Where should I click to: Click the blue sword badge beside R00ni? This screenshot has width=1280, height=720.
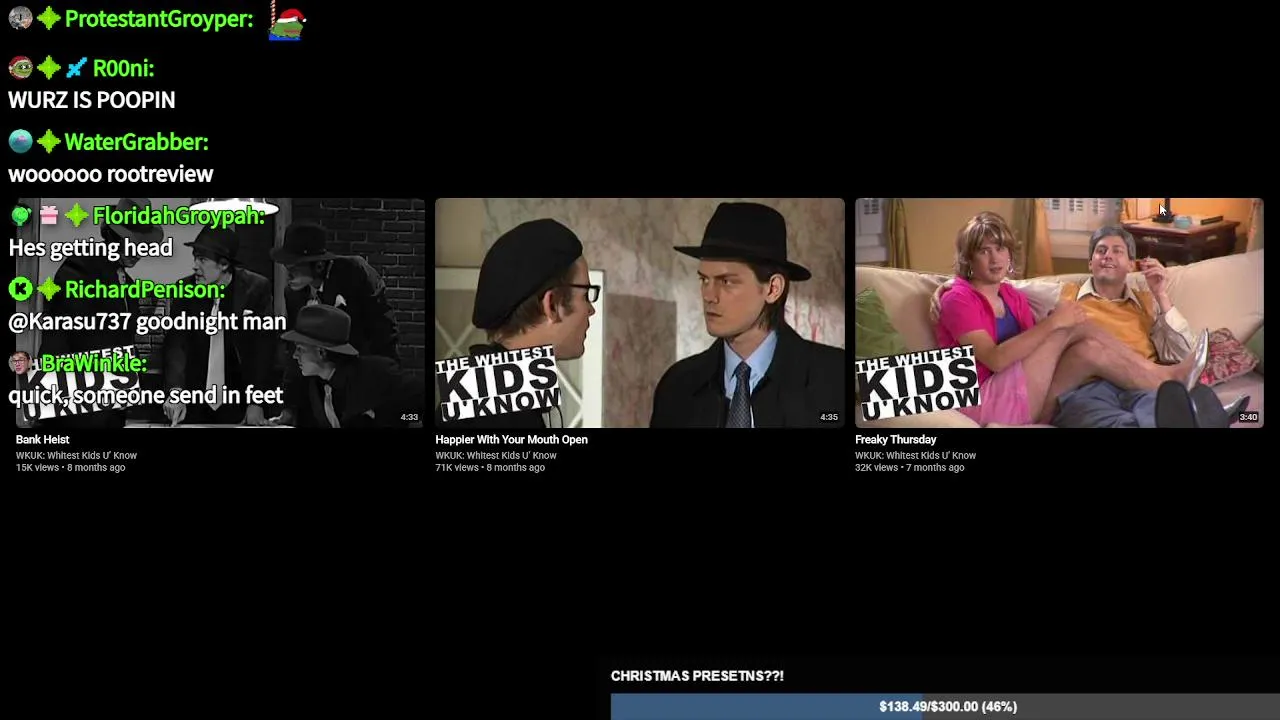(76, 67)
